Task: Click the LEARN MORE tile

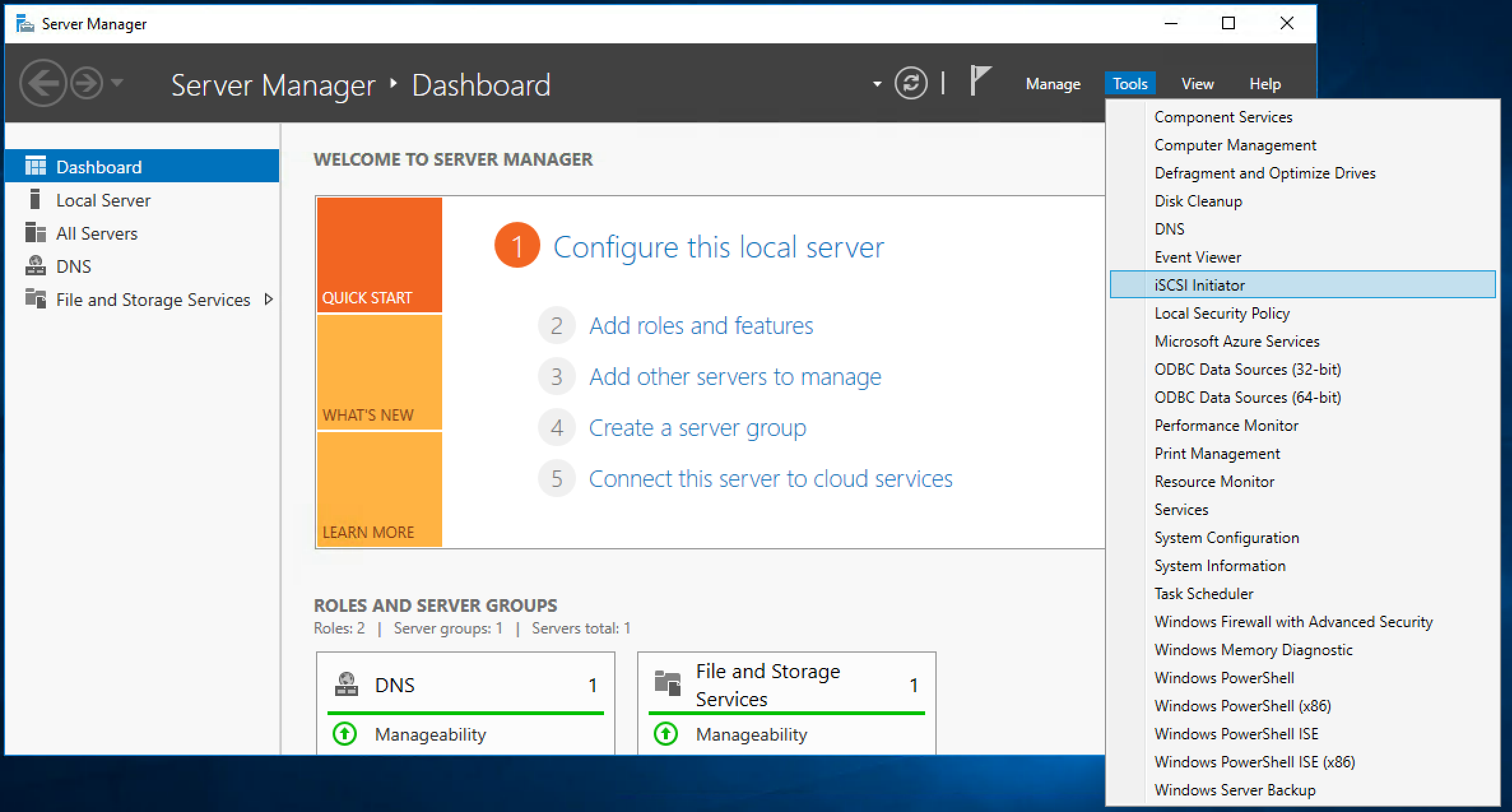Action: coord(379,489)
